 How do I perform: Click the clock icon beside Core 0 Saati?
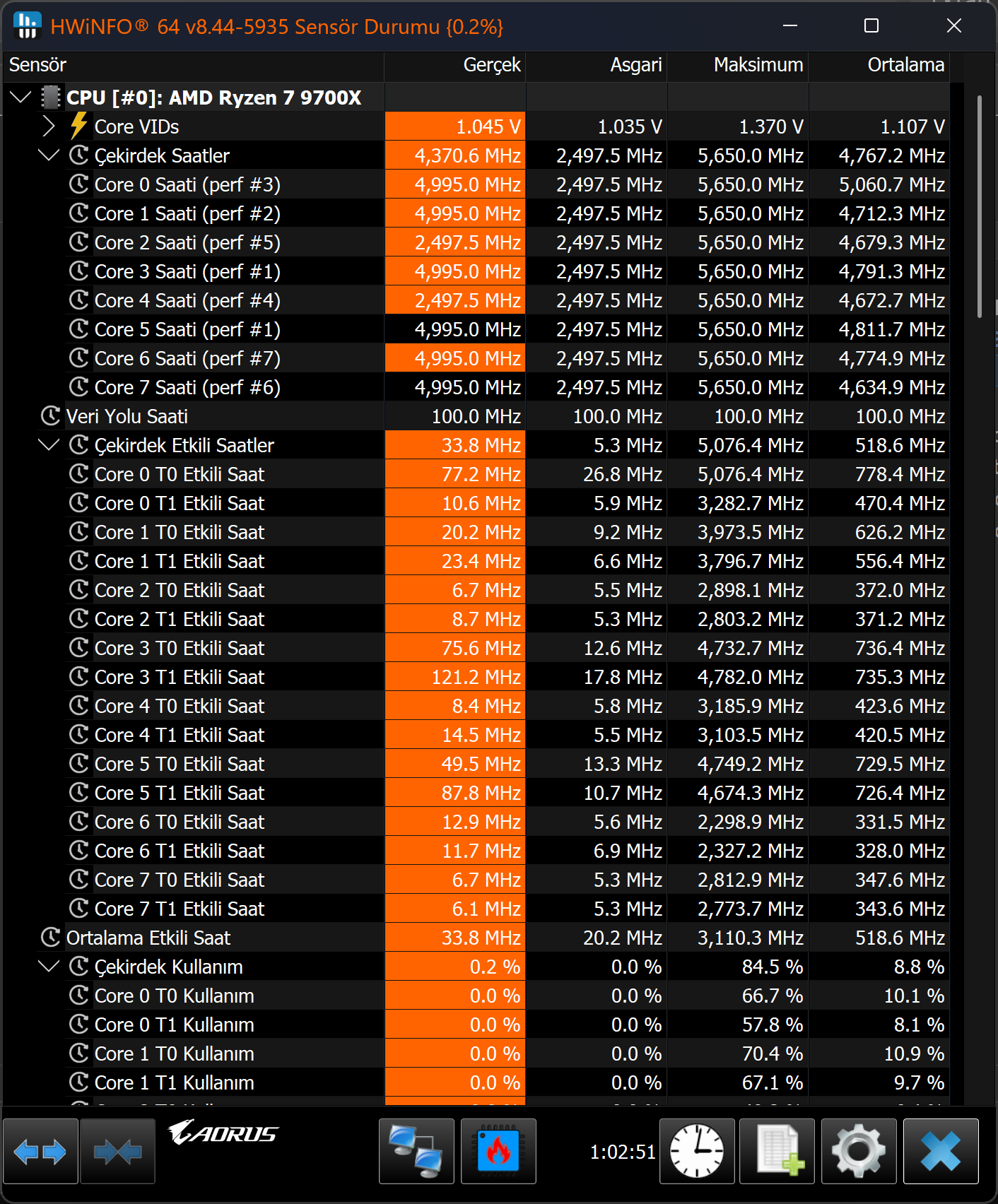point(78,184)
